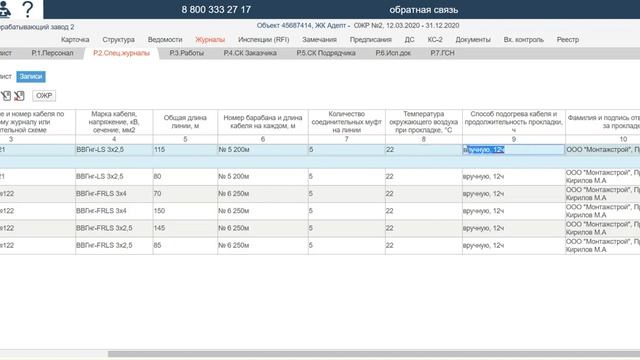Click the ОЖР button
Image resolution: width=640 pixels, height=360 pixels.
click(44, 96)
